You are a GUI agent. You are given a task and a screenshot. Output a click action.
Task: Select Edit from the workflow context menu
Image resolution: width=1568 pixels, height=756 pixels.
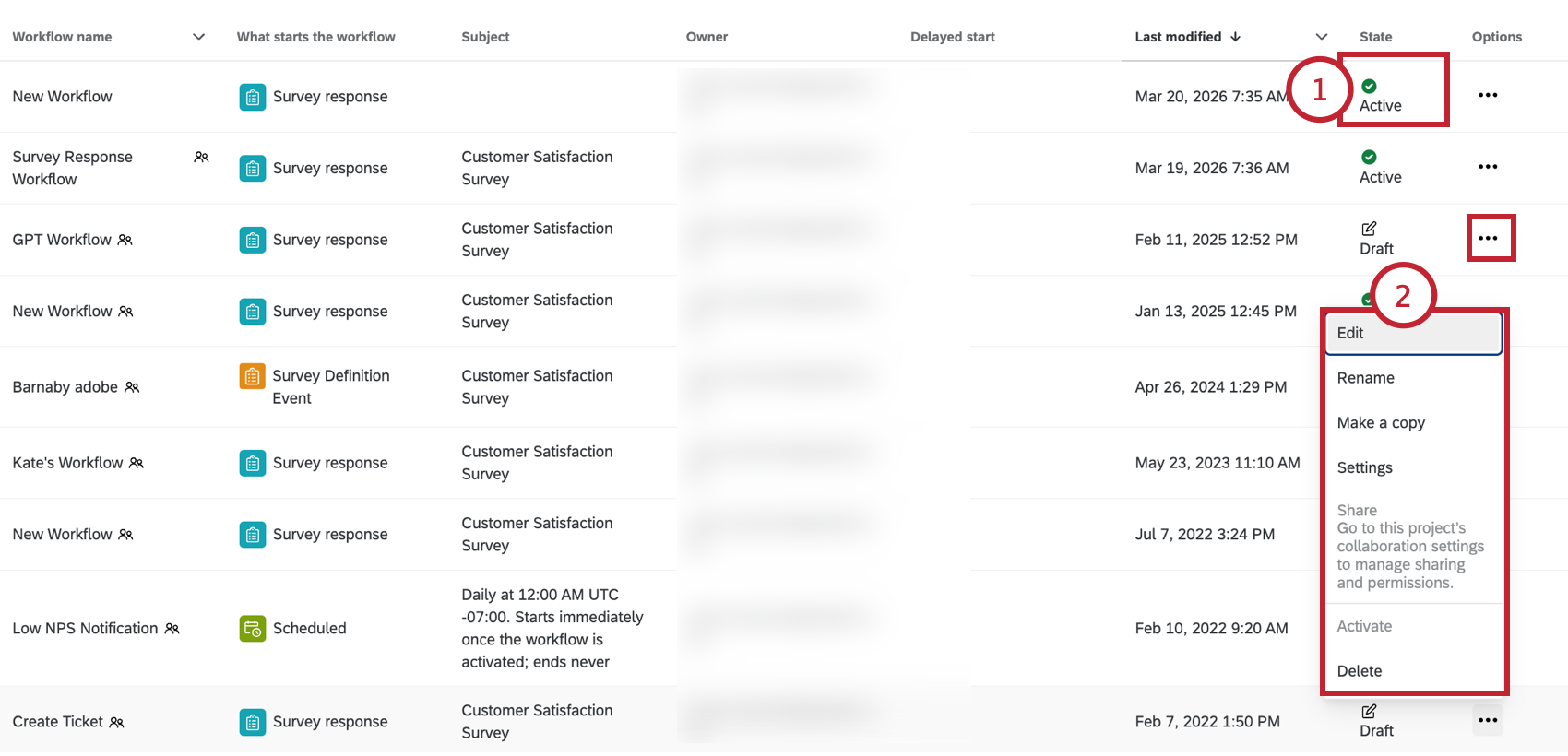(x=1349, y=333)
